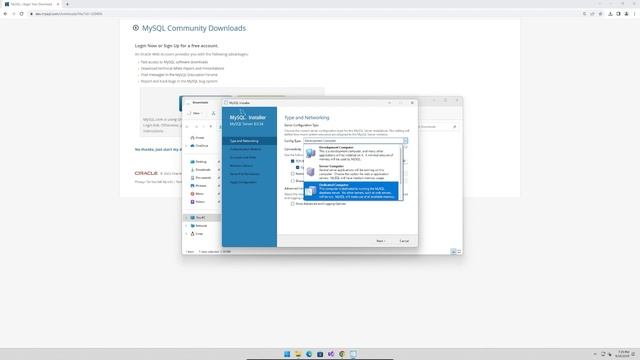
Task: Open Apply Configuration step in sidebar
Action: click(x=243, y=182)
